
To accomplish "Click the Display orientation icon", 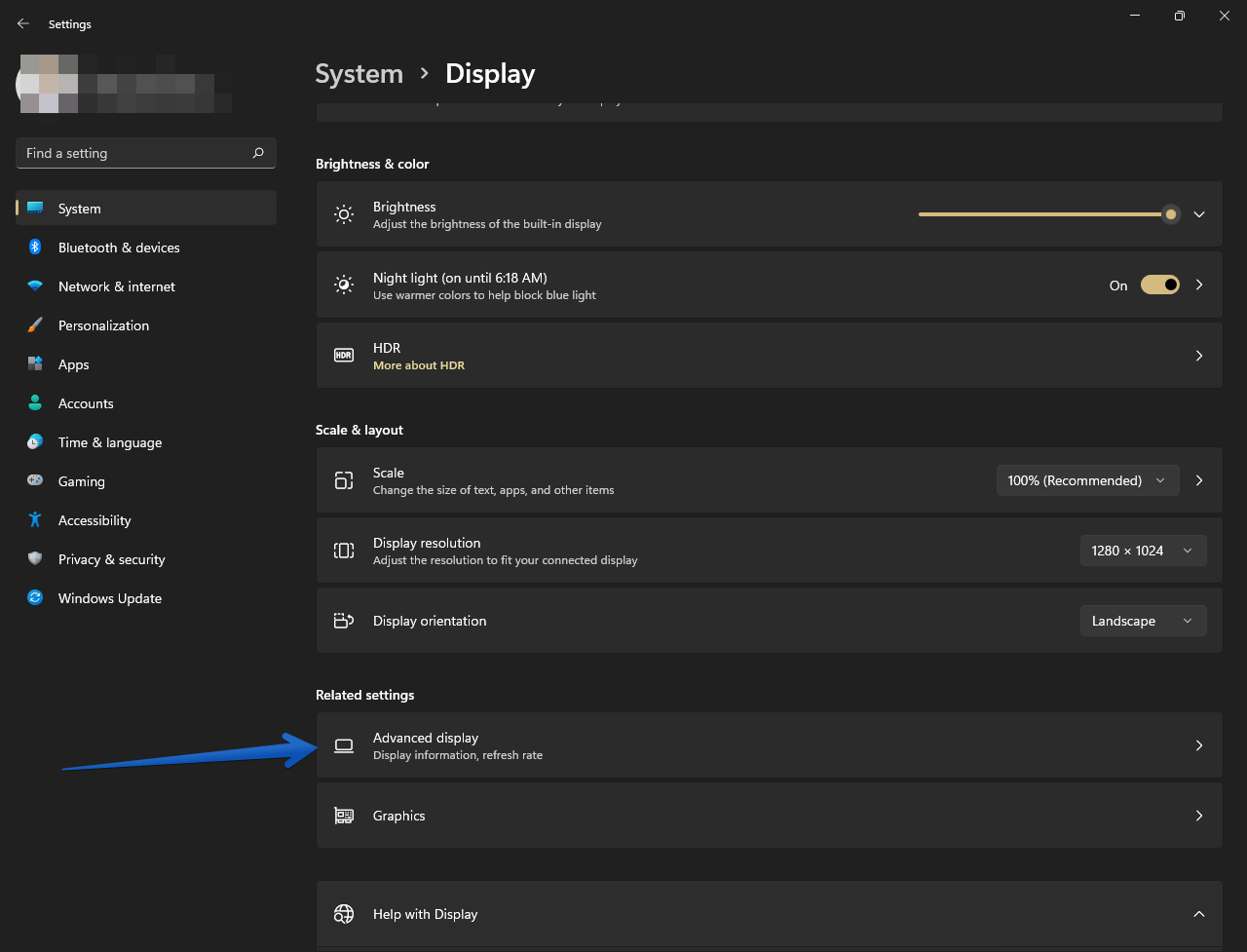I will click(x=344, y=621).
